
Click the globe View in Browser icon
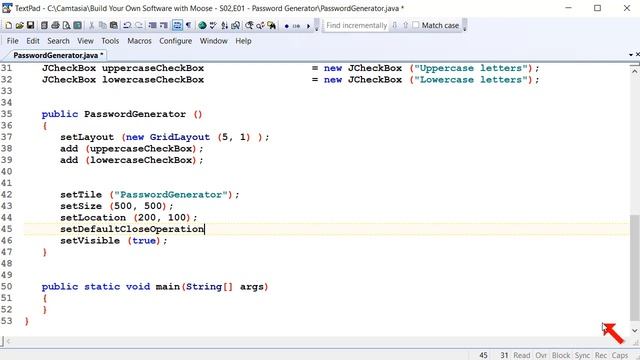(202, 25)
